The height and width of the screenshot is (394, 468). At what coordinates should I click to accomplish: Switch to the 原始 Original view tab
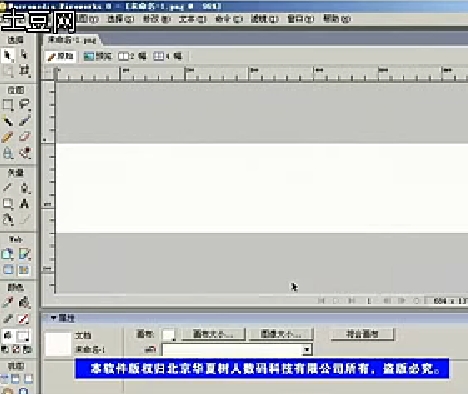(x=61, y=56)
